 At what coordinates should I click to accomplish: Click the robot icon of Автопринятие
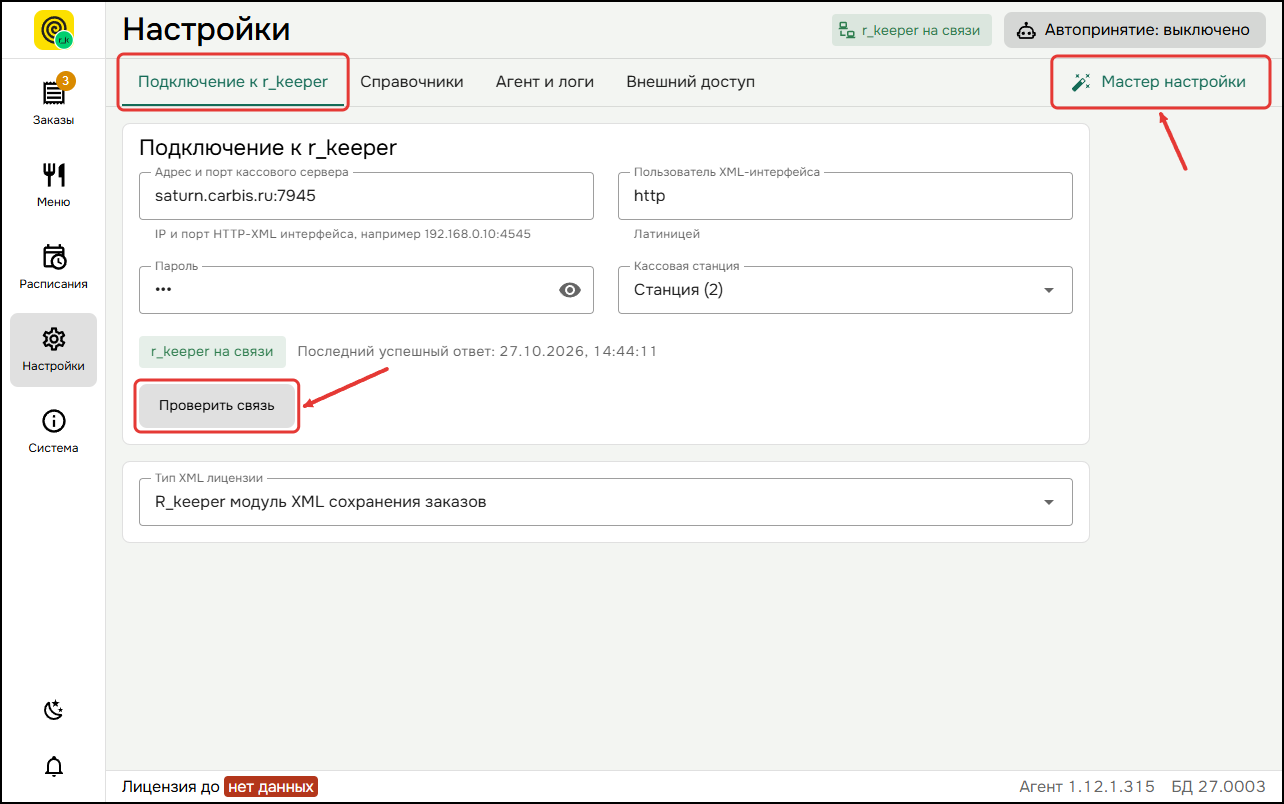(x=1026, y=30)
